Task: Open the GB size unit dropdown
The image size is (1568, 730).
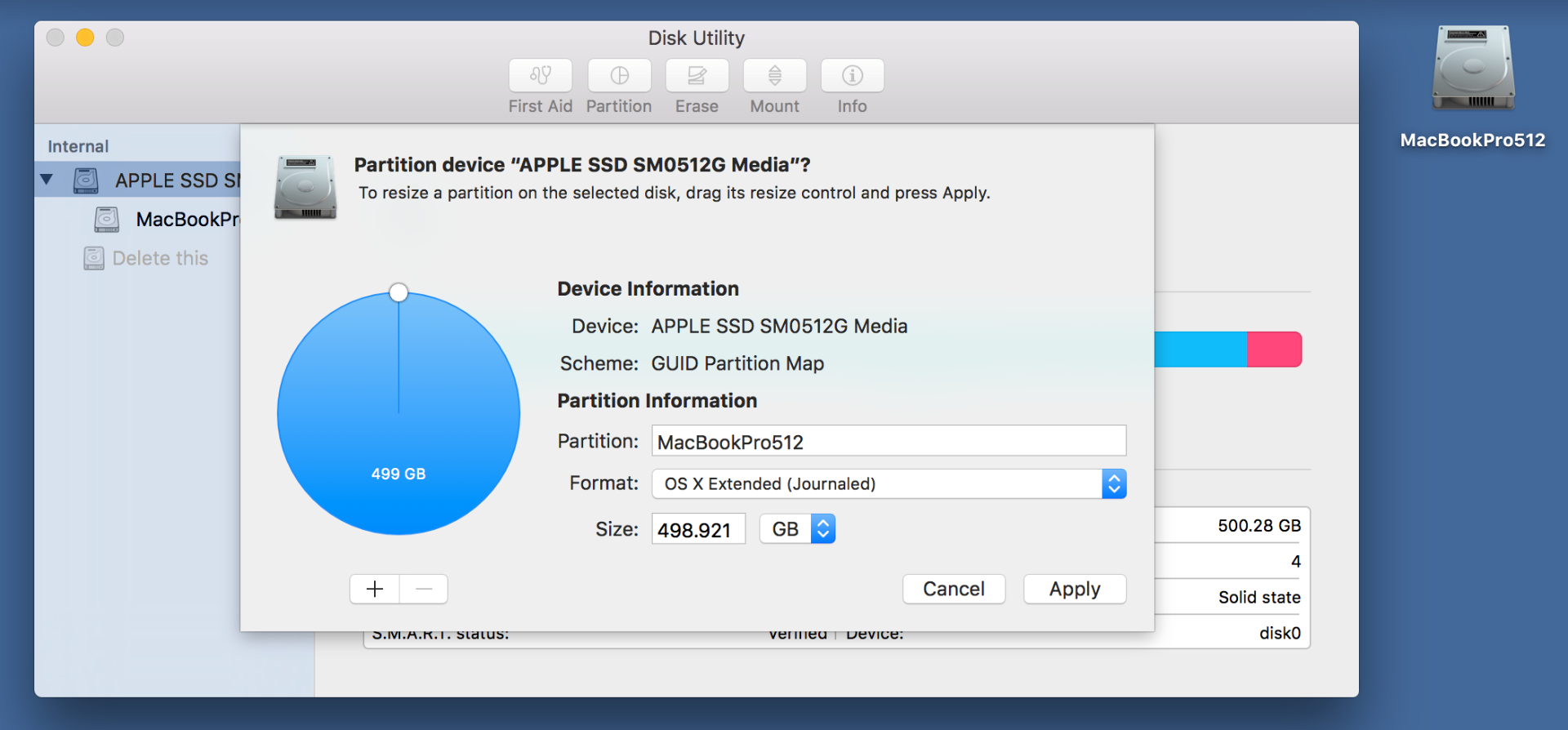Action: tap(797, 529)
